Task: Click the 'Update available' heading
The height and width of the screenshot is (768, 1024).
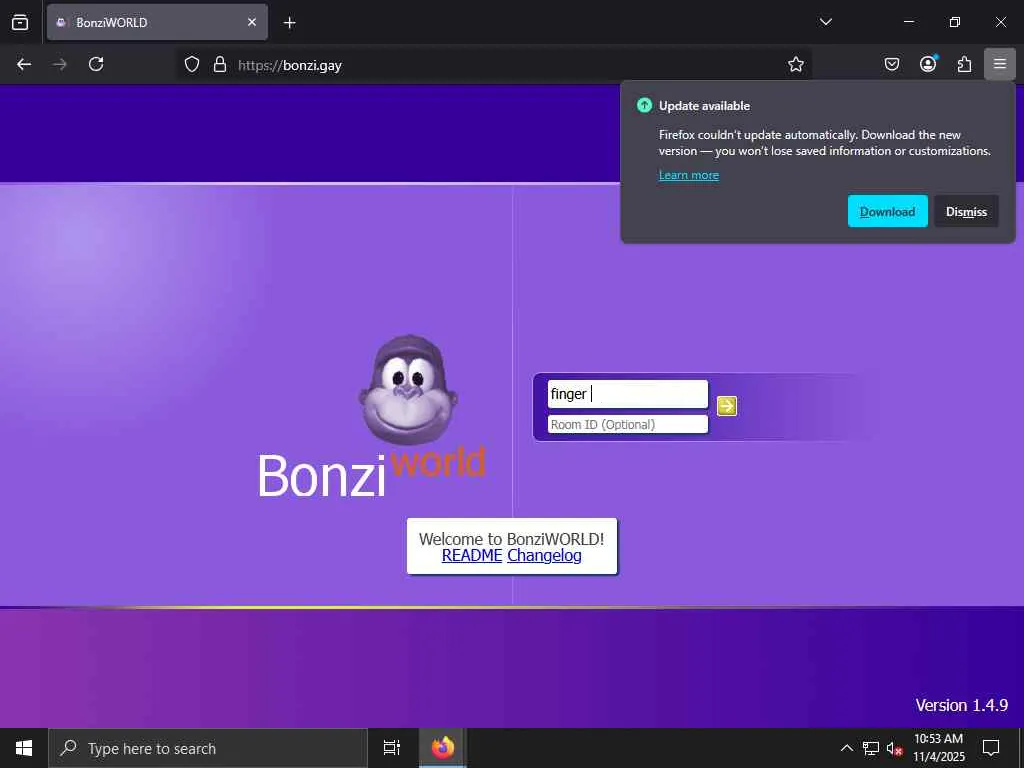Action: click(x=704, y=106)
